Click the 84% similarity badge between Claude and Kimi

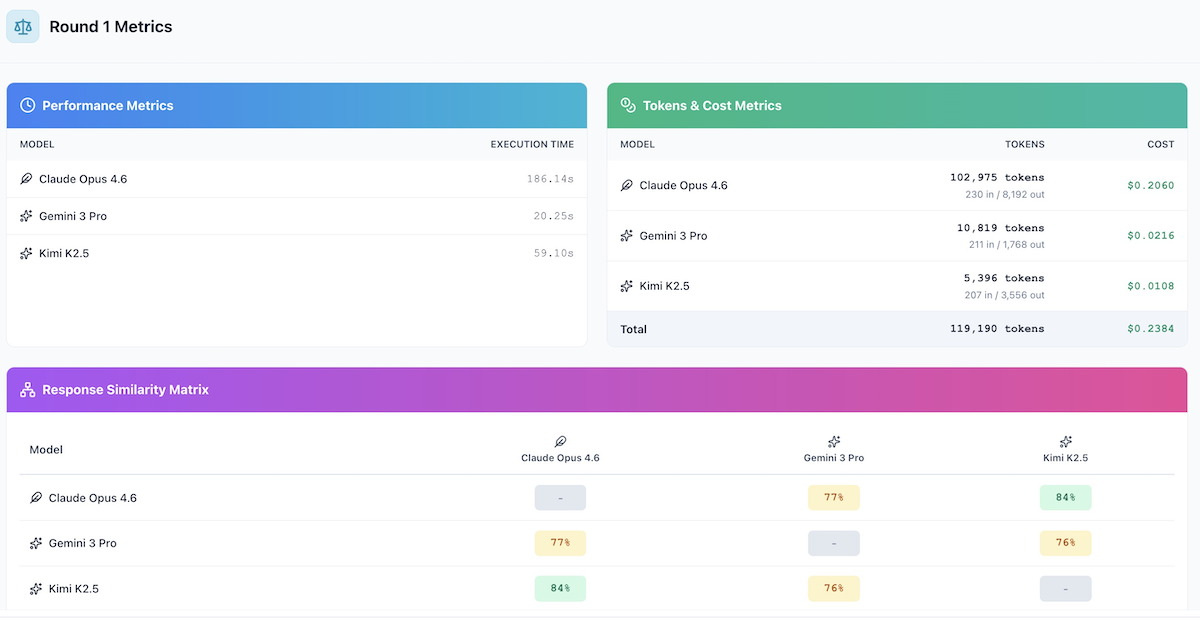1065,497
